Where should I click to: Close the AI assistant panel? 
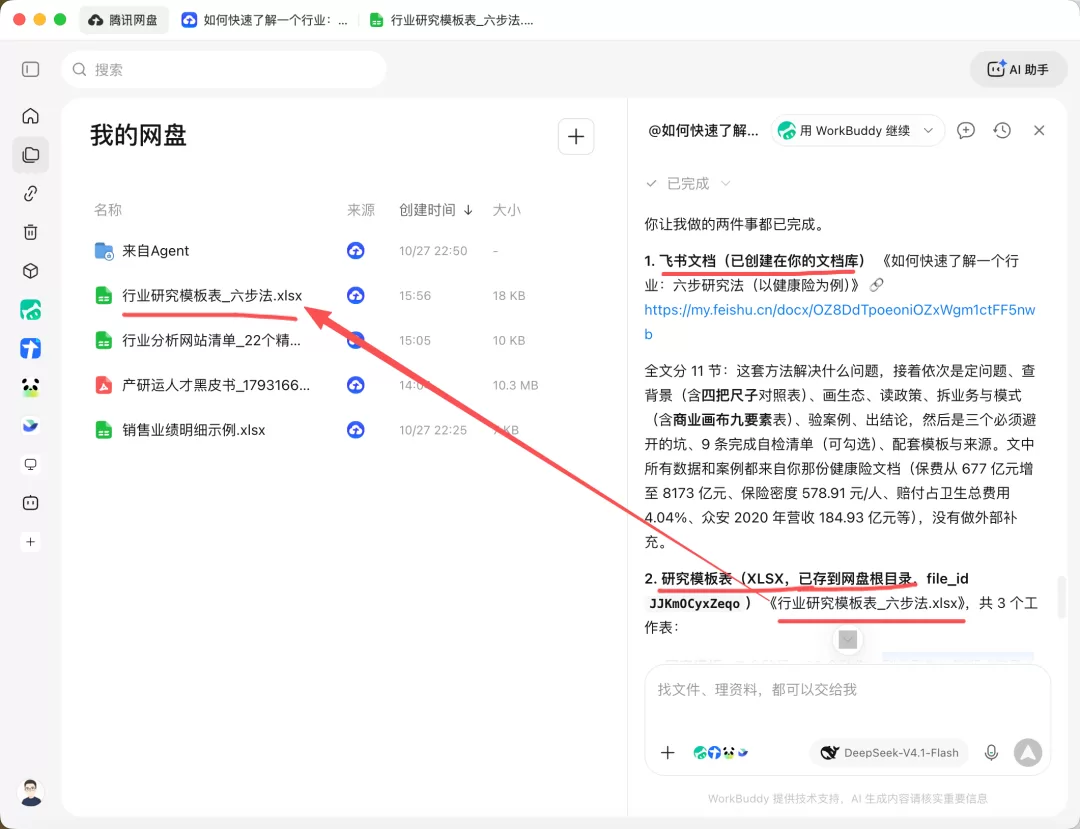coord(1039,130)
